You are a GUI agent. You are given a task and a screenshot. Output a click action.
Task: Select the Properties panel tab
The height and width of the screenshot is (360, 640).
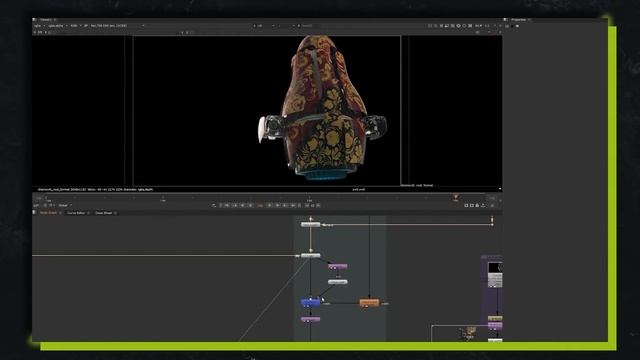pyautogui.click(x=518, y=20)
